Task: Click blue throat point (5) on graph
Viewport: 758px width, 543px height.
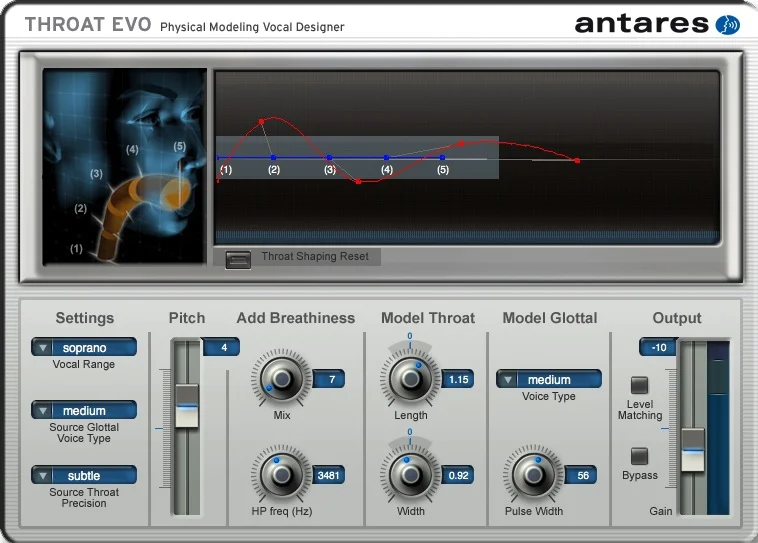Action: [x=442, y=158]
